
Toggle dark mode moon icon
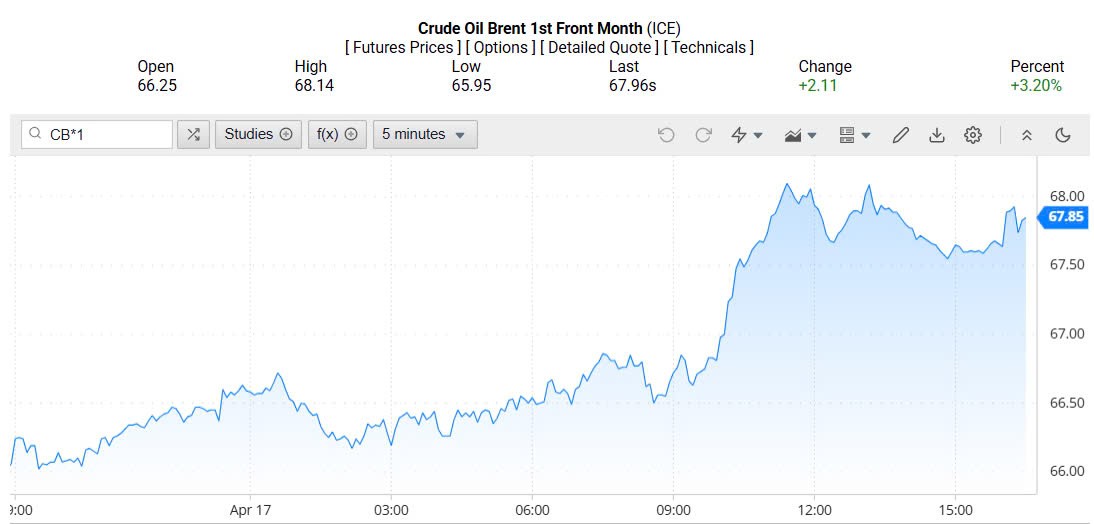[x=1062, y=135]
